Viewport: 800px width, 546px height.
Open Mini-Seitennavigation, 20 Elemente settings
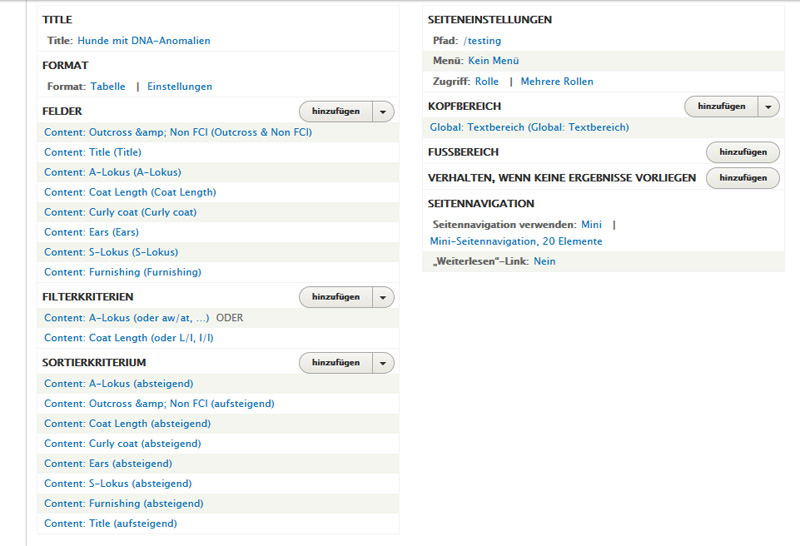coord(516,241)
